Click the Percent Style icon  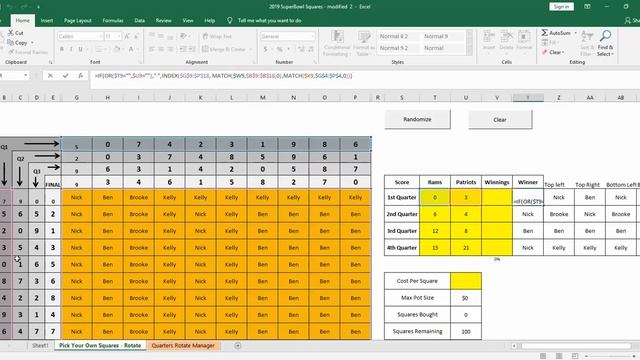[280, 49]
